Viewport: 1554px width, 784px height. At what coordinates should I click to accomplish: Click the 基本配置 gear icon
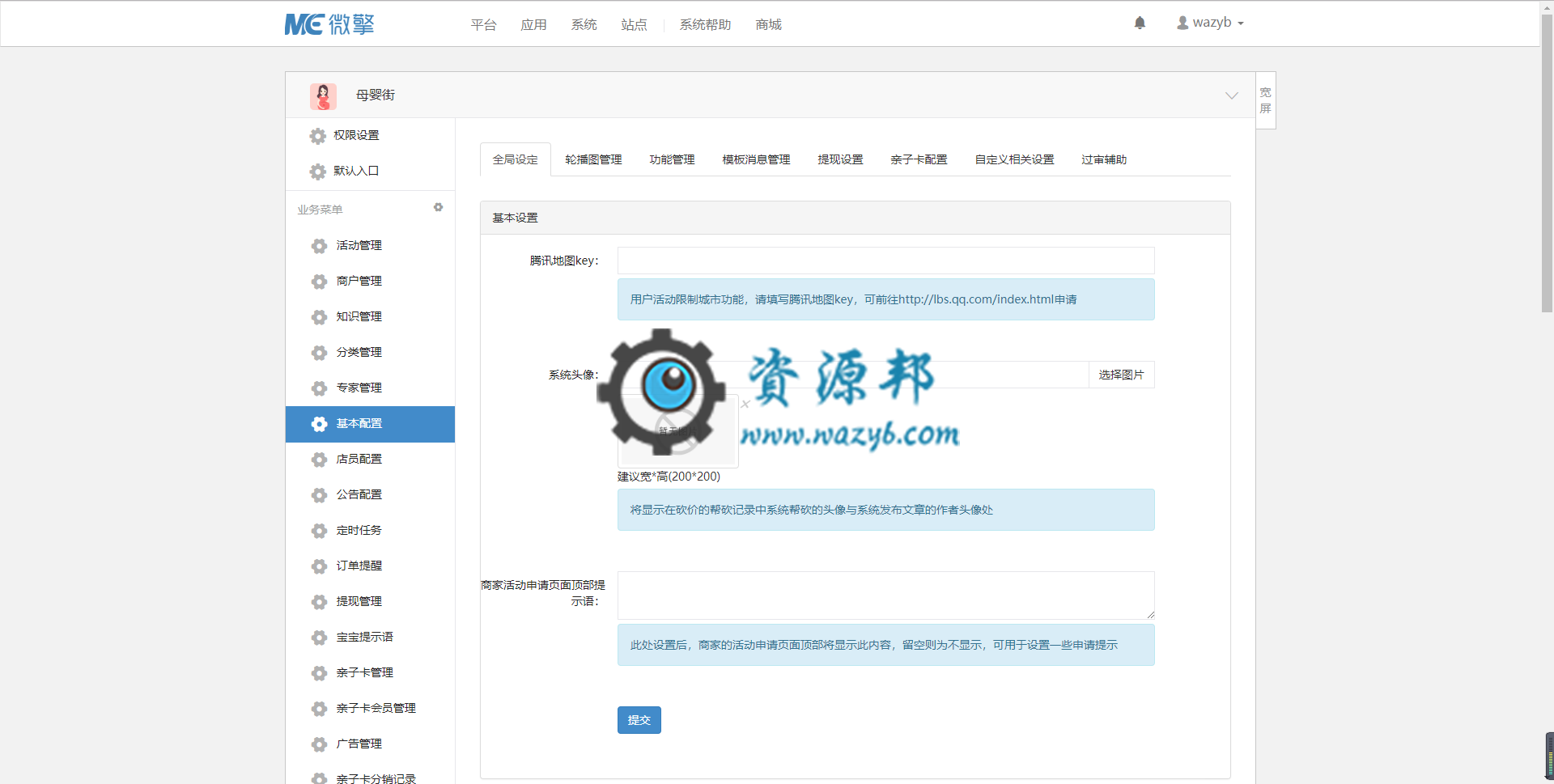click(320, 424)
